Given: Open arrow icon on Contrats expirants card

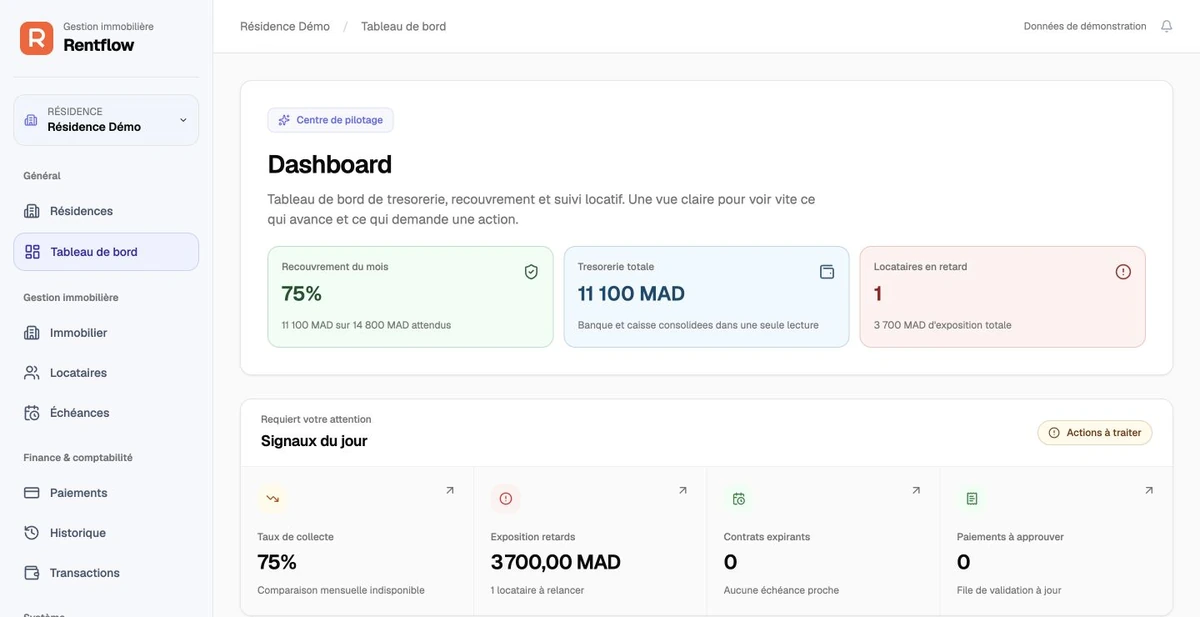Looking at the screenshot, I should pos(916,490).
